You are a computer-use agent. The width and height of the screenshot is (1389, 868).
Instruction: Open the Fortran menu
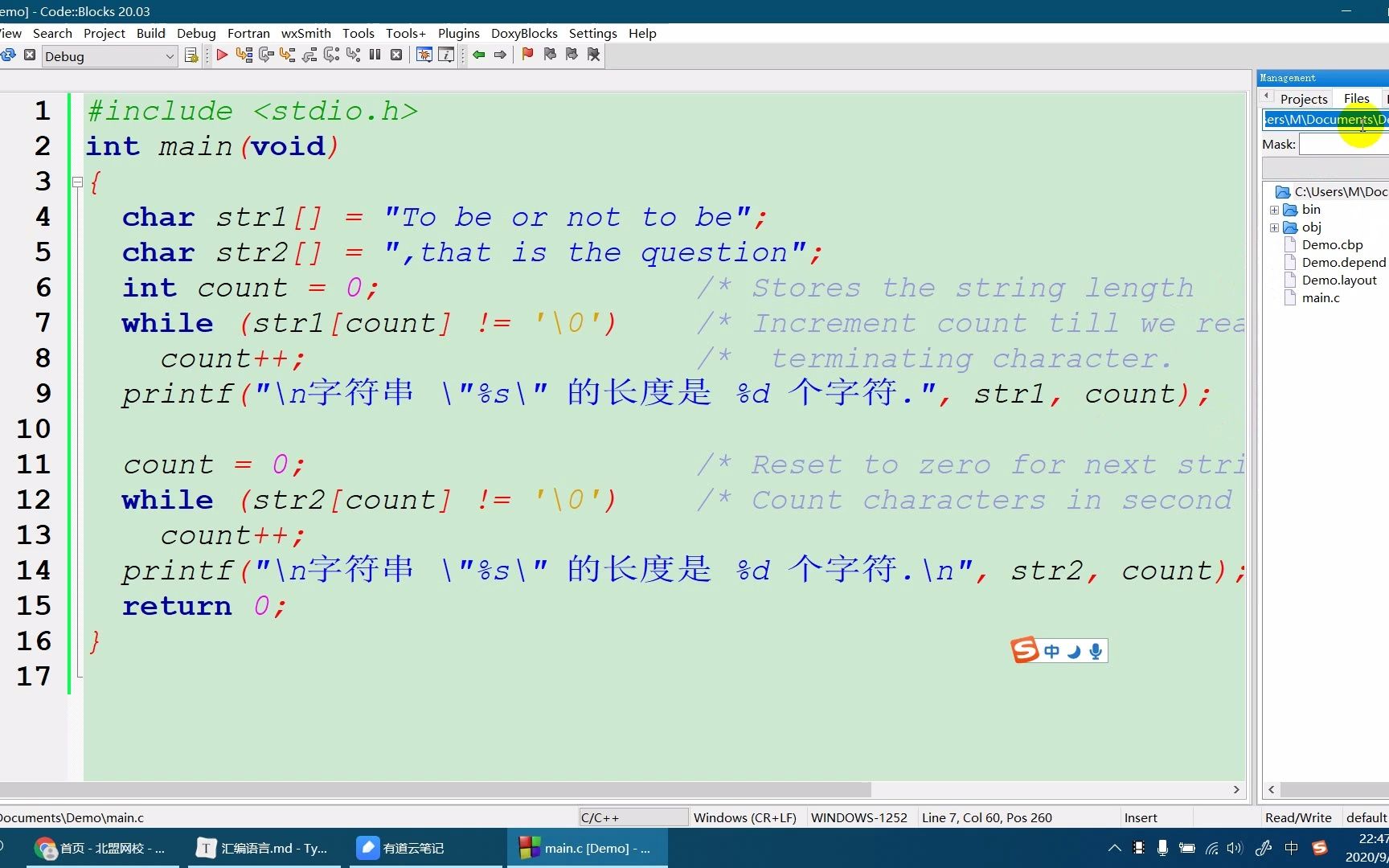click(x=248, y=33)
